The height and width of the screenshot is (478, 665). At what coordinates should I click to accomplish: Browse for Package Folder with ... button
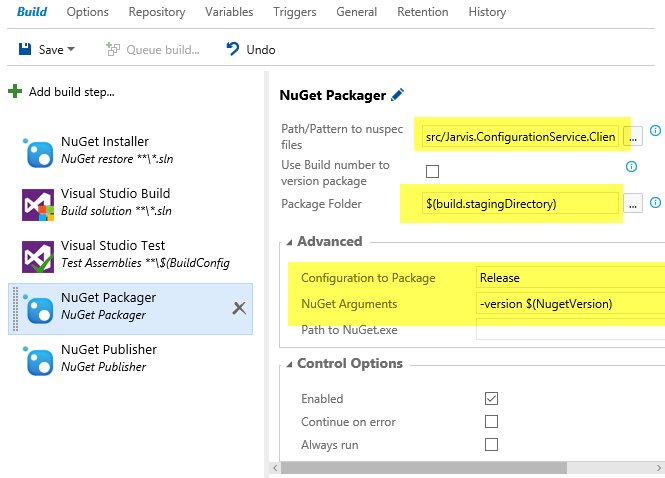click(633, 204)
